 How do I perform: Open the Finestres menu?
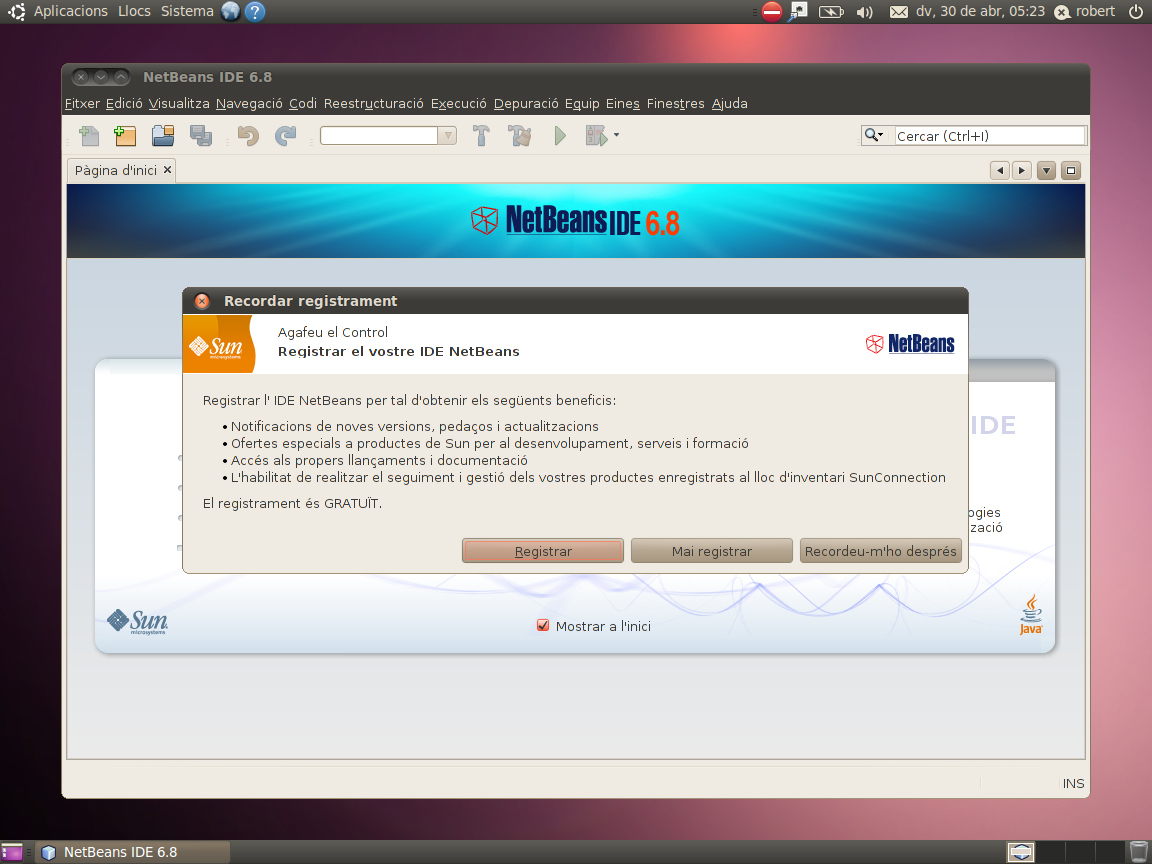point(675,104)
